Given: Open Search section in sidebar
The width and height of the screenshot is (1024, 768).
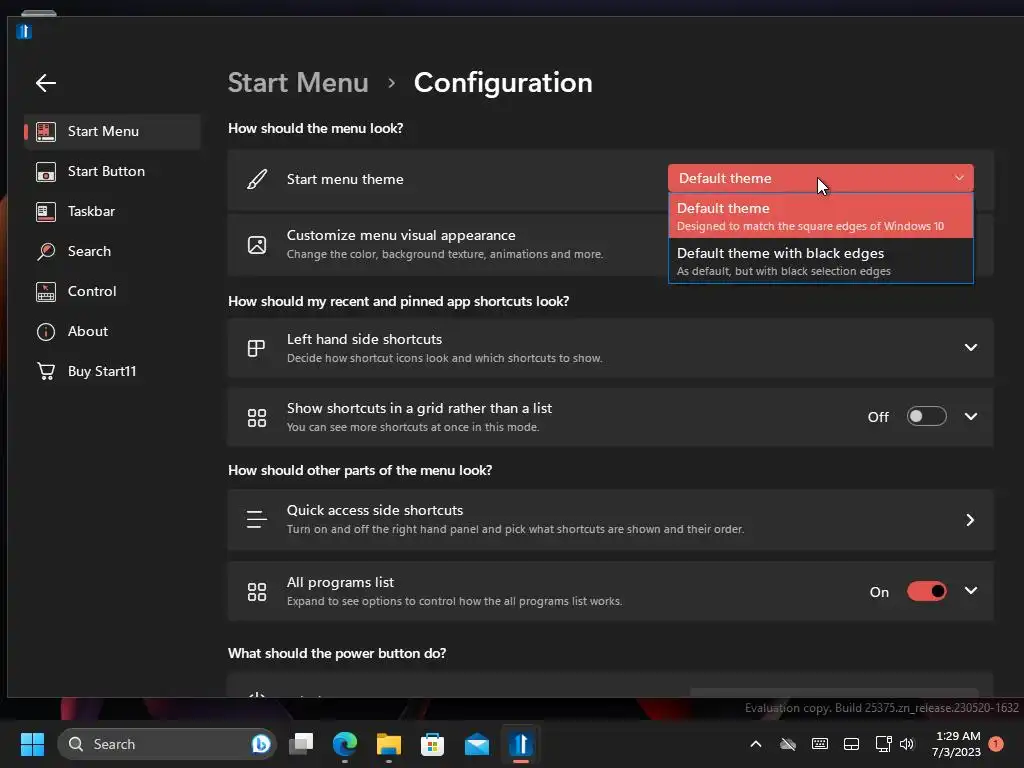Looking at the screenshot, I should (x=112, y=251).
